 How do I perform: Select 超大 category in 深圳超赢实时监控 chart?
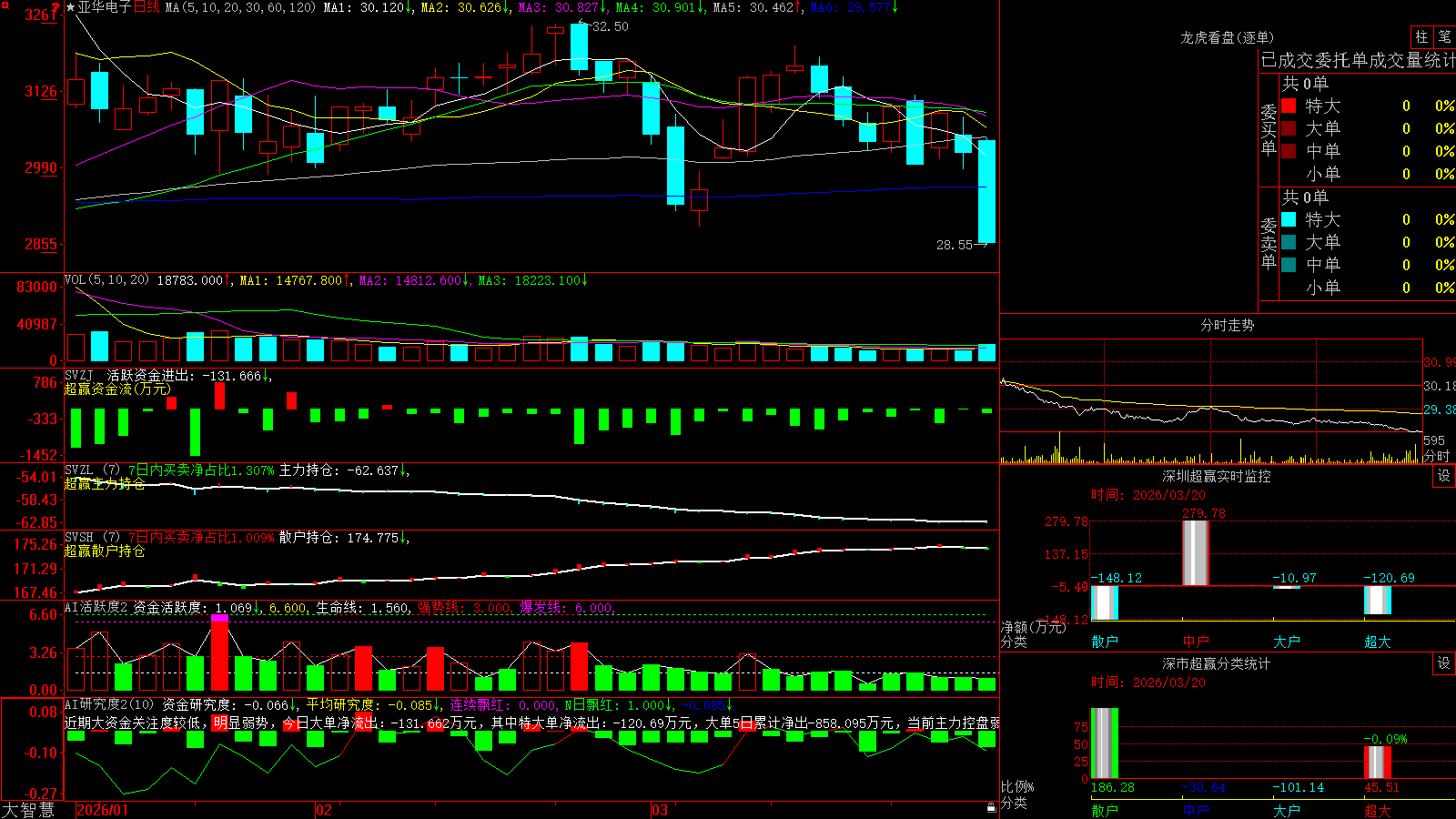click(1378, 642)
